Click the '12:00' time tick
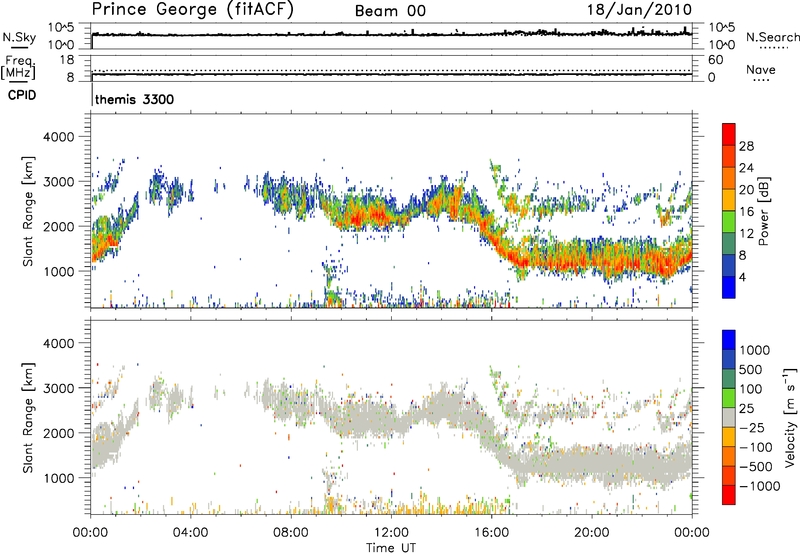Viewport: 800px width, 554px height. point(391,533)
